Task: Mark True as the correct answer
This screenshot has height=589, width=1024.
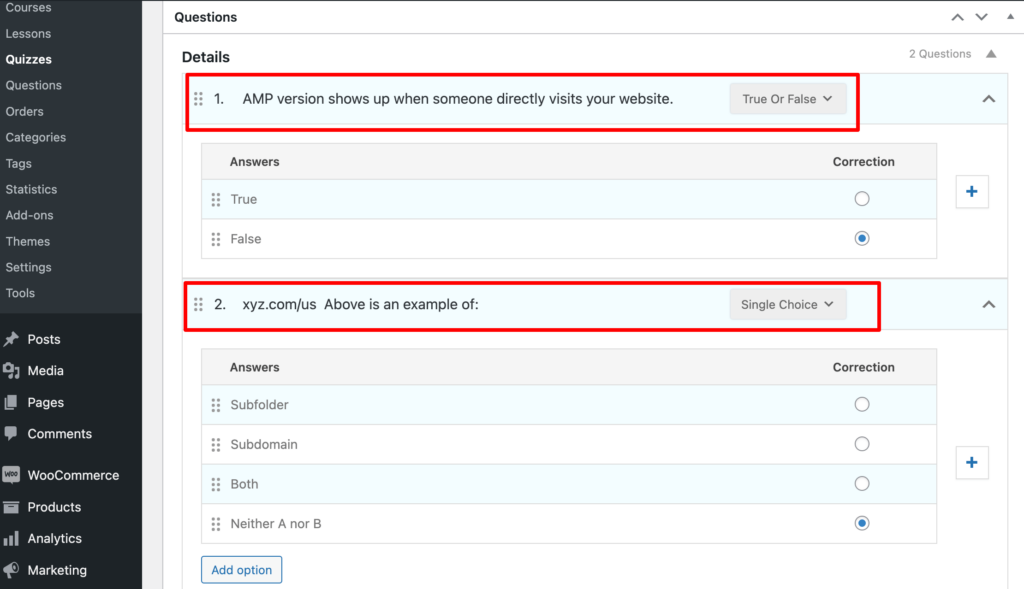Action: (x=862, y=199)
